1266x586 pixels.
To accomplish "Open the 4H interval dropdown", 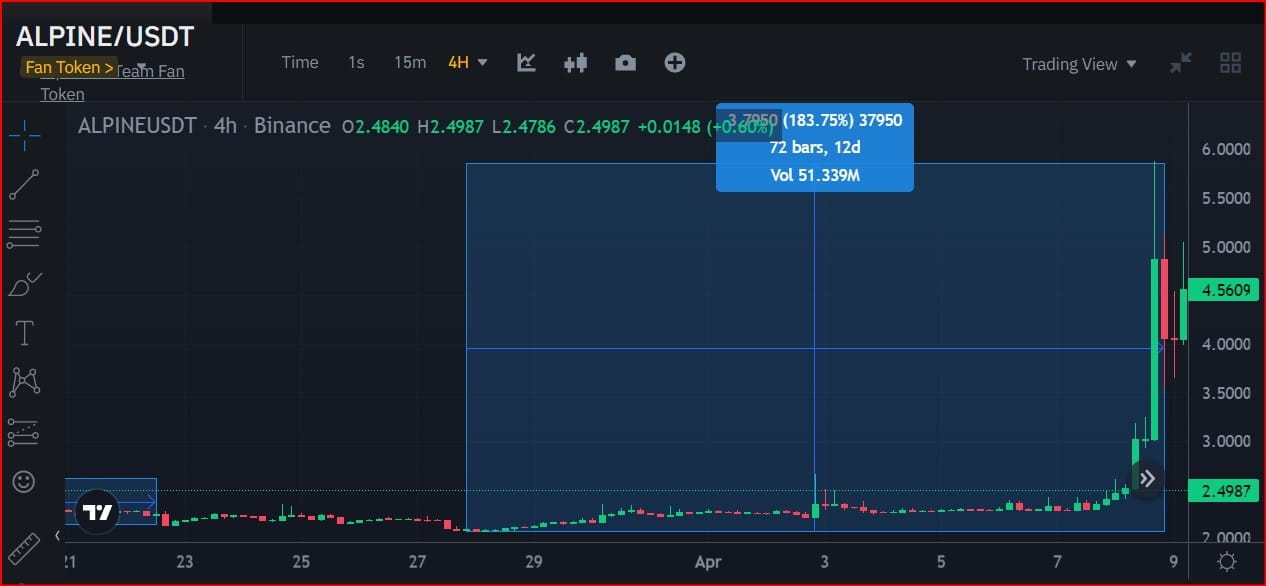I will coord(468,62).
